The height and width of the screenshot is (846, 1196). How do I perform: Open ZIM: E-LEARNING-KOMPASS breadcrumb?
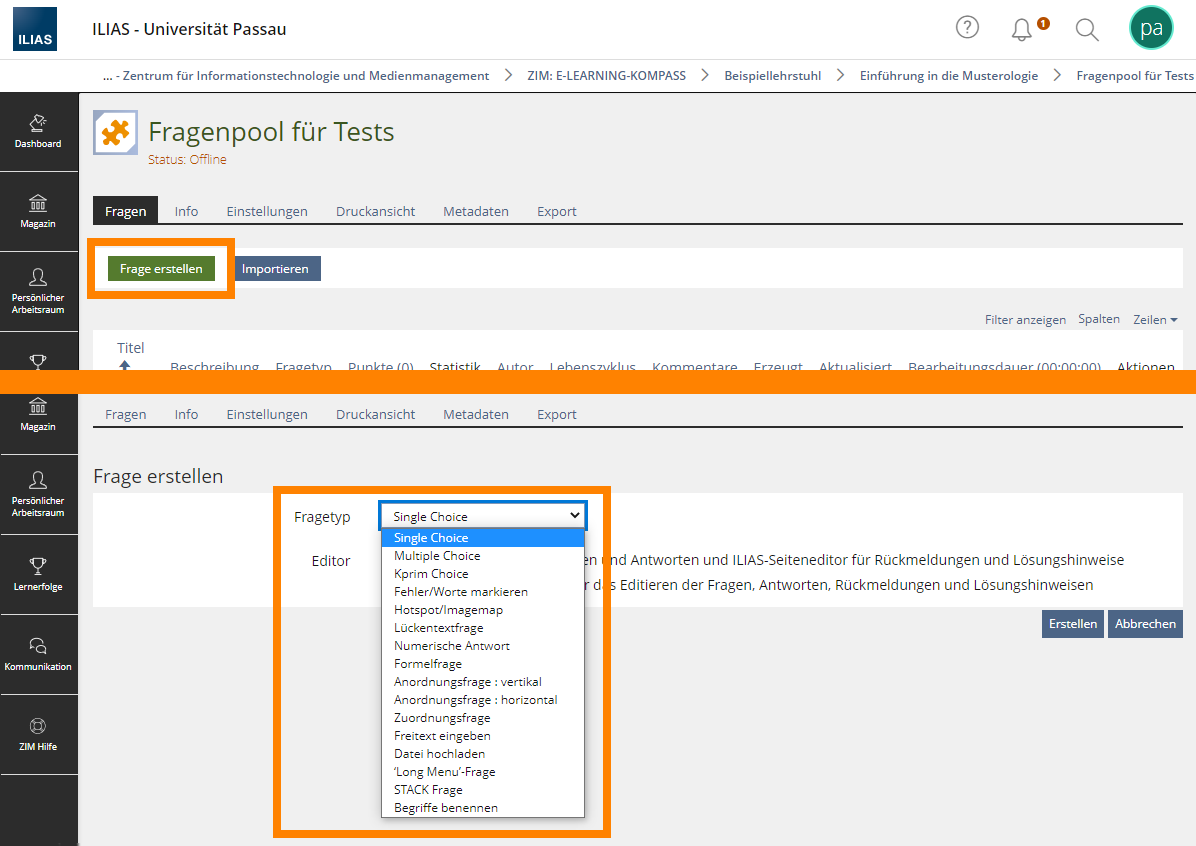pyautogui.click(x=606, y=76)
